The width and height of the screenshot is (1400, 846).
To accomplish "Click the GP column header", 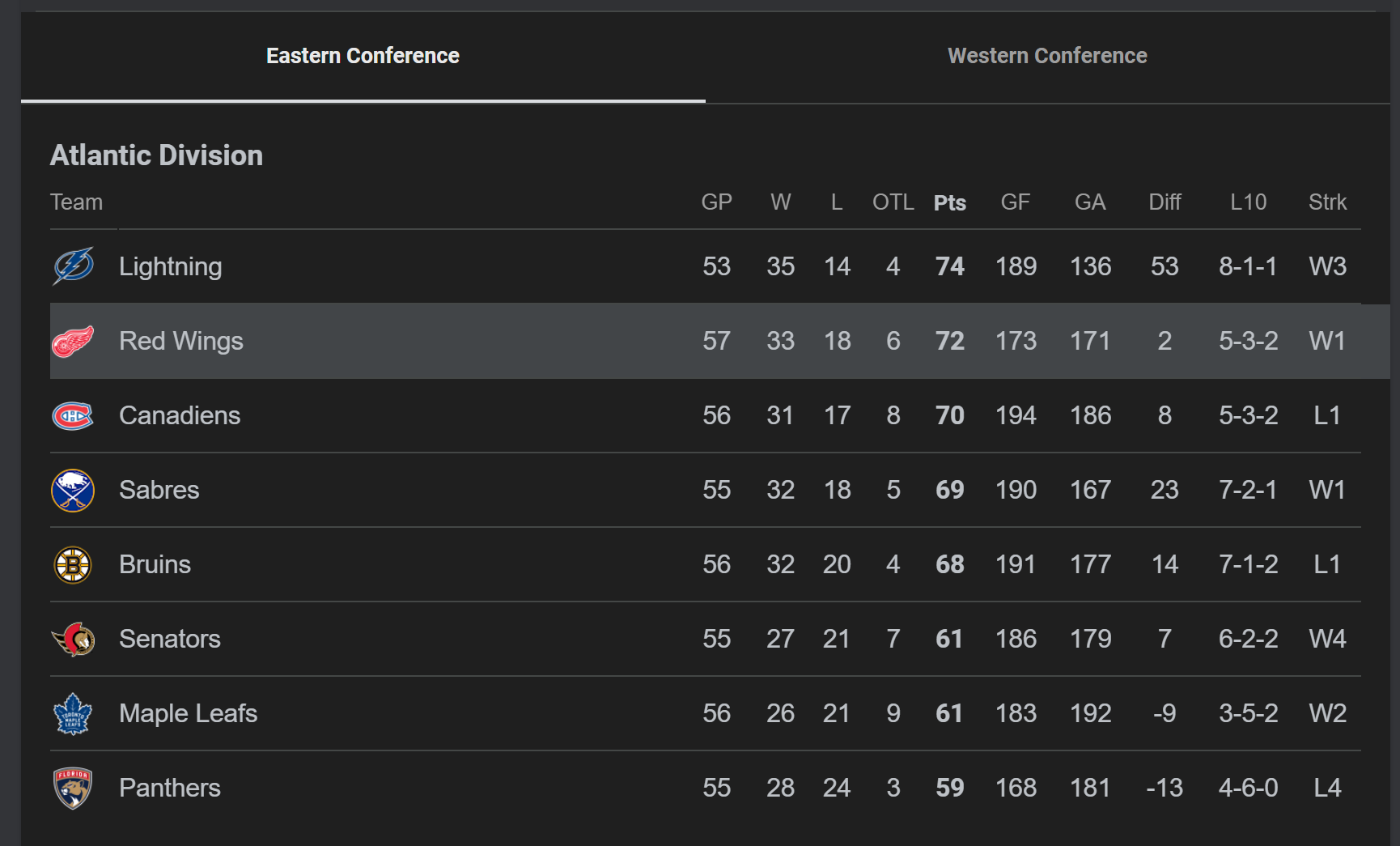I will point(716,202).
